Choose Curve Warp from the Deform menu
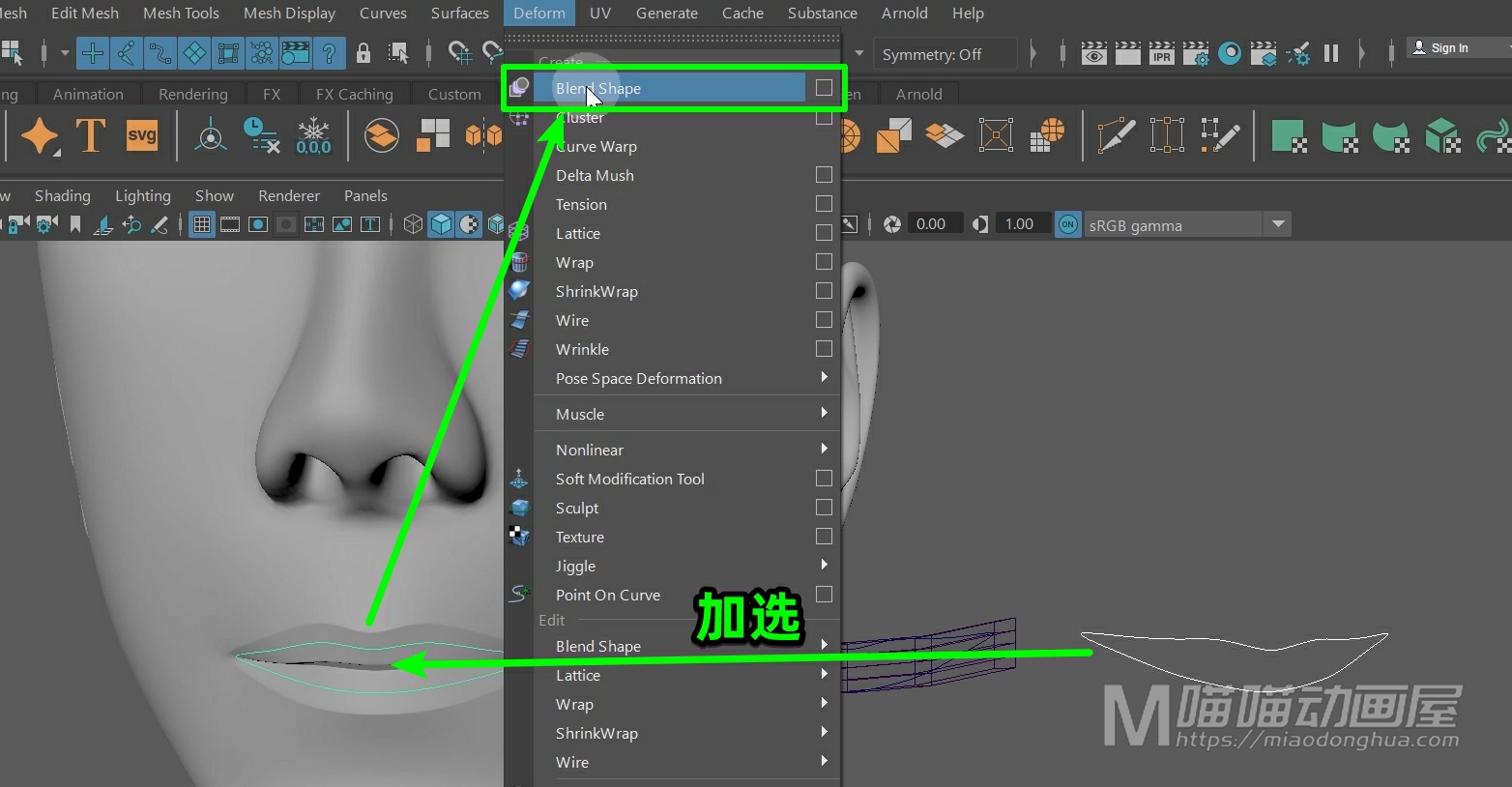Screen dimensions: 1512x787 [x=596, y=146]
